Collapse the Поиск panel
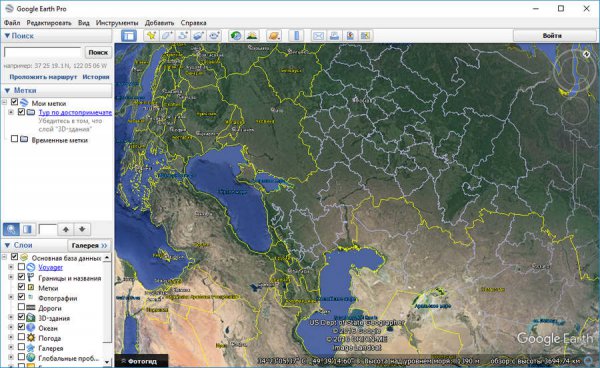Viewport: 600px width, 368px height. 7,36
